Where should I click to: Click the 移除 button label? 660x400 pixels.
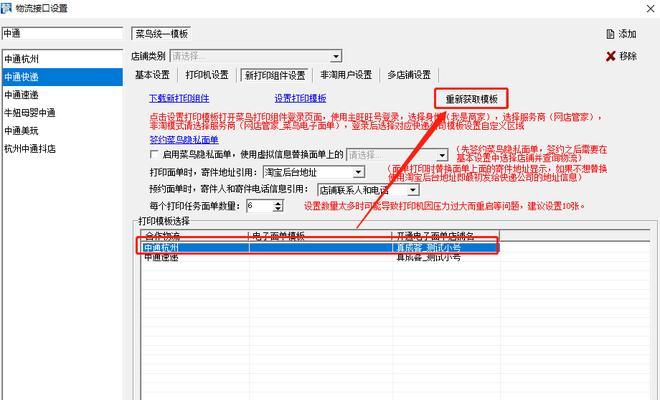click(x=628, y=56)
